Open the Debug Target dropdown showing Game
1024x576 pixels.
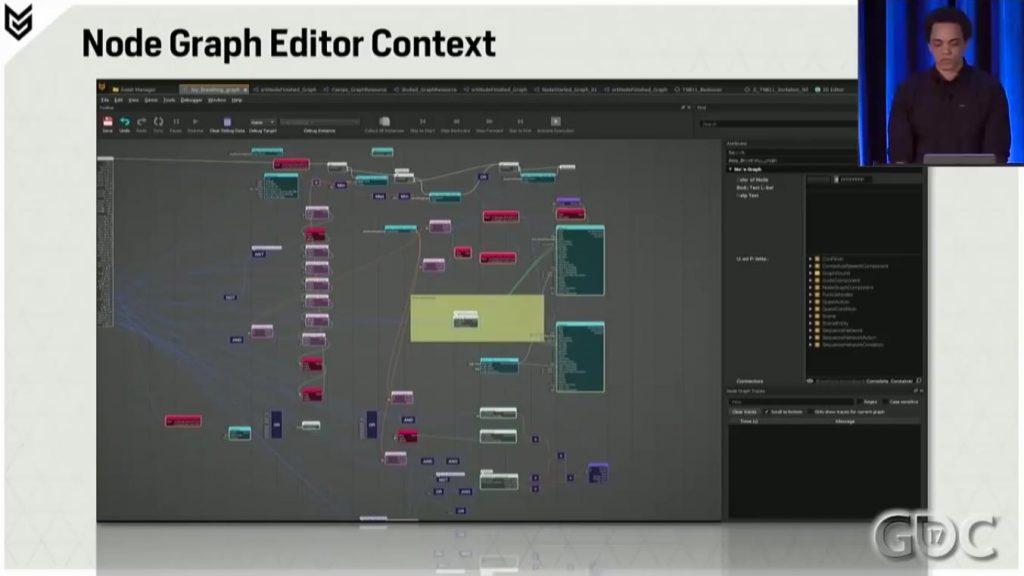click(263, 122)
